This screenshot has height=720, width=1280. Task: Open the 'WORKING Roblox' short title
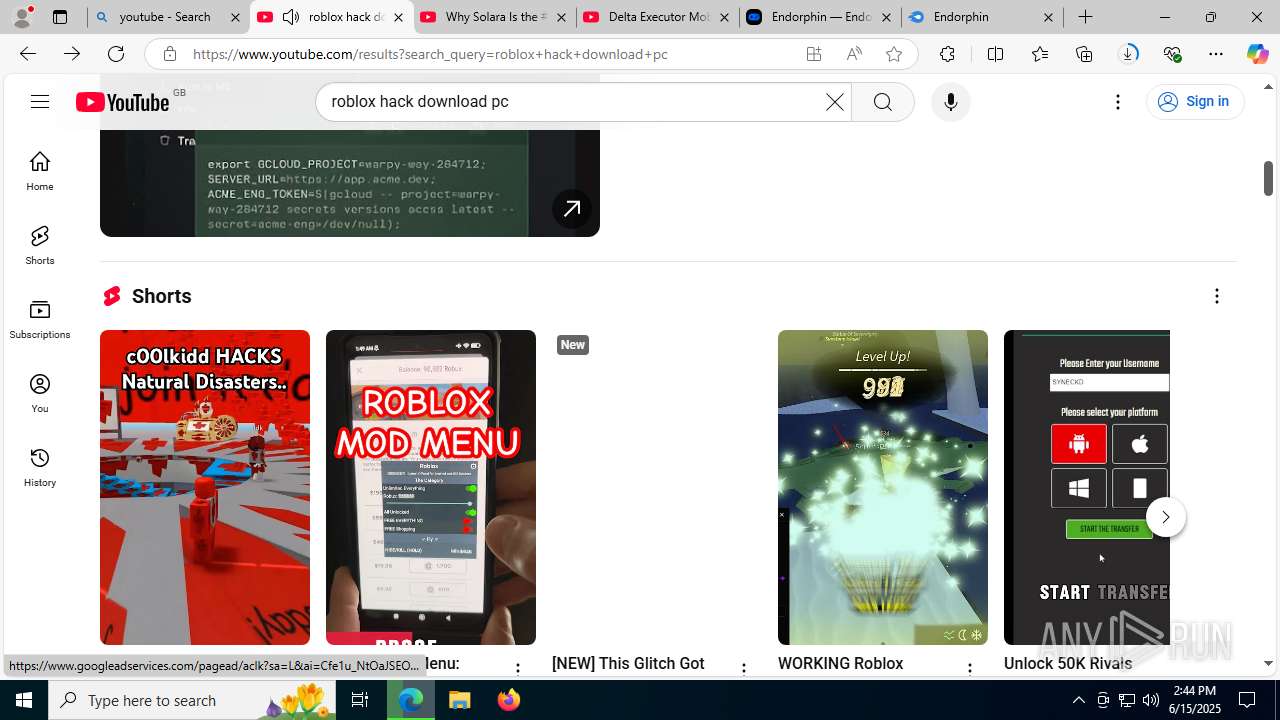point(840,664)
